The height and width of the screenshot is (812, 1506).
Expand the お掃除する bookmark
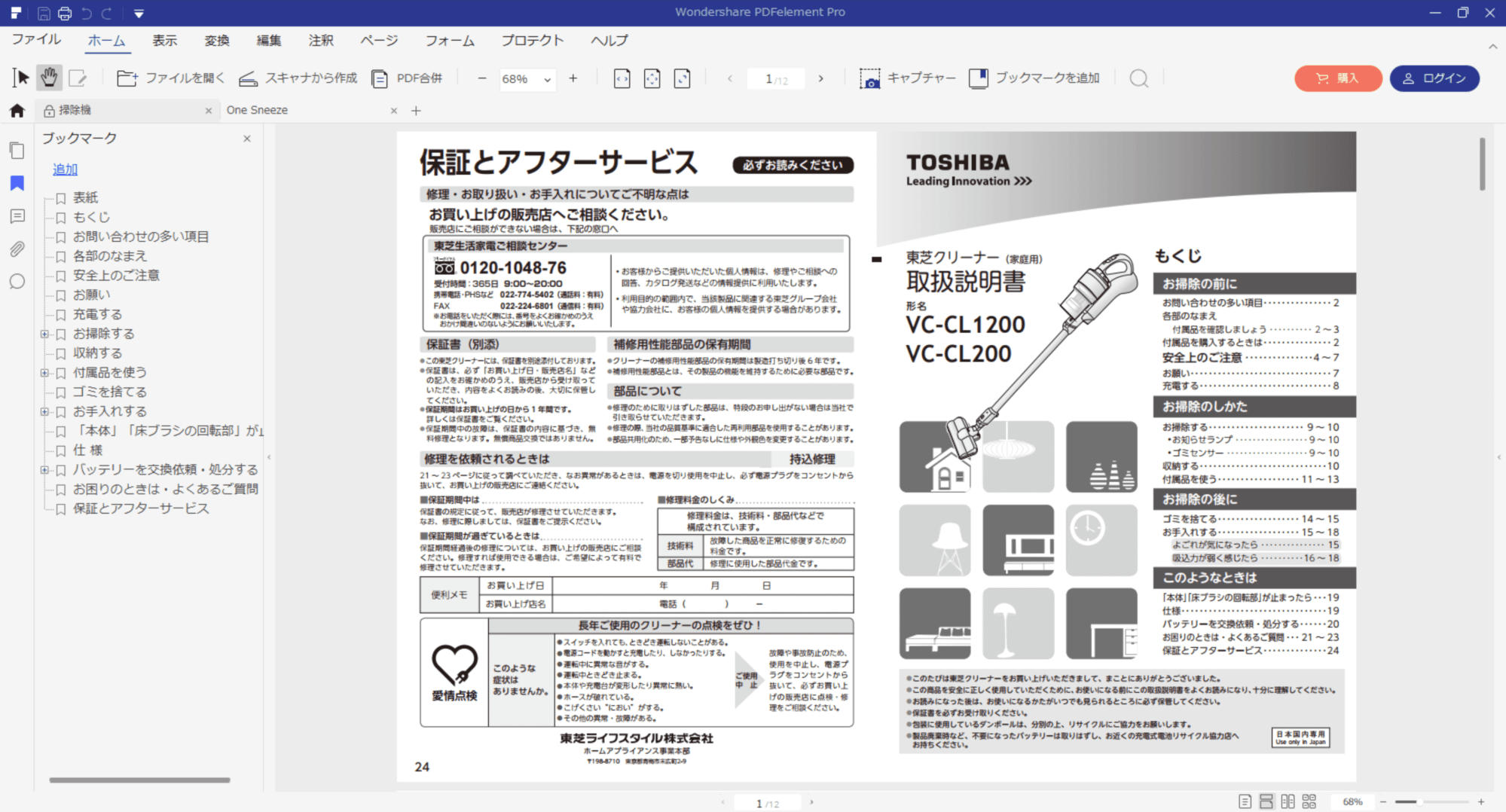coord(44,334)
